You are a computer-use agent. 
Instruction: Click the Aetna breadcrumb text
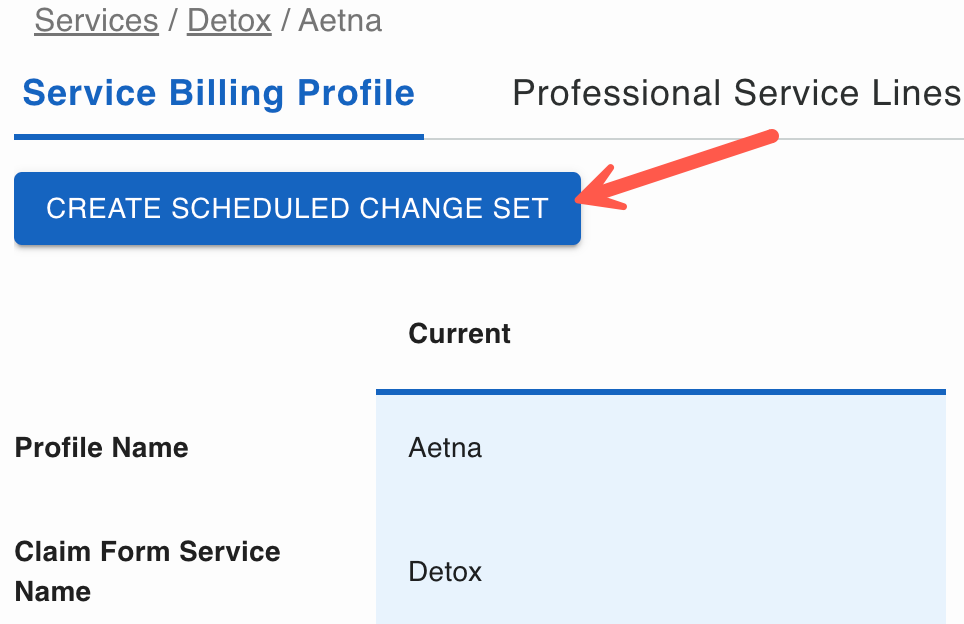click(340, 21)
